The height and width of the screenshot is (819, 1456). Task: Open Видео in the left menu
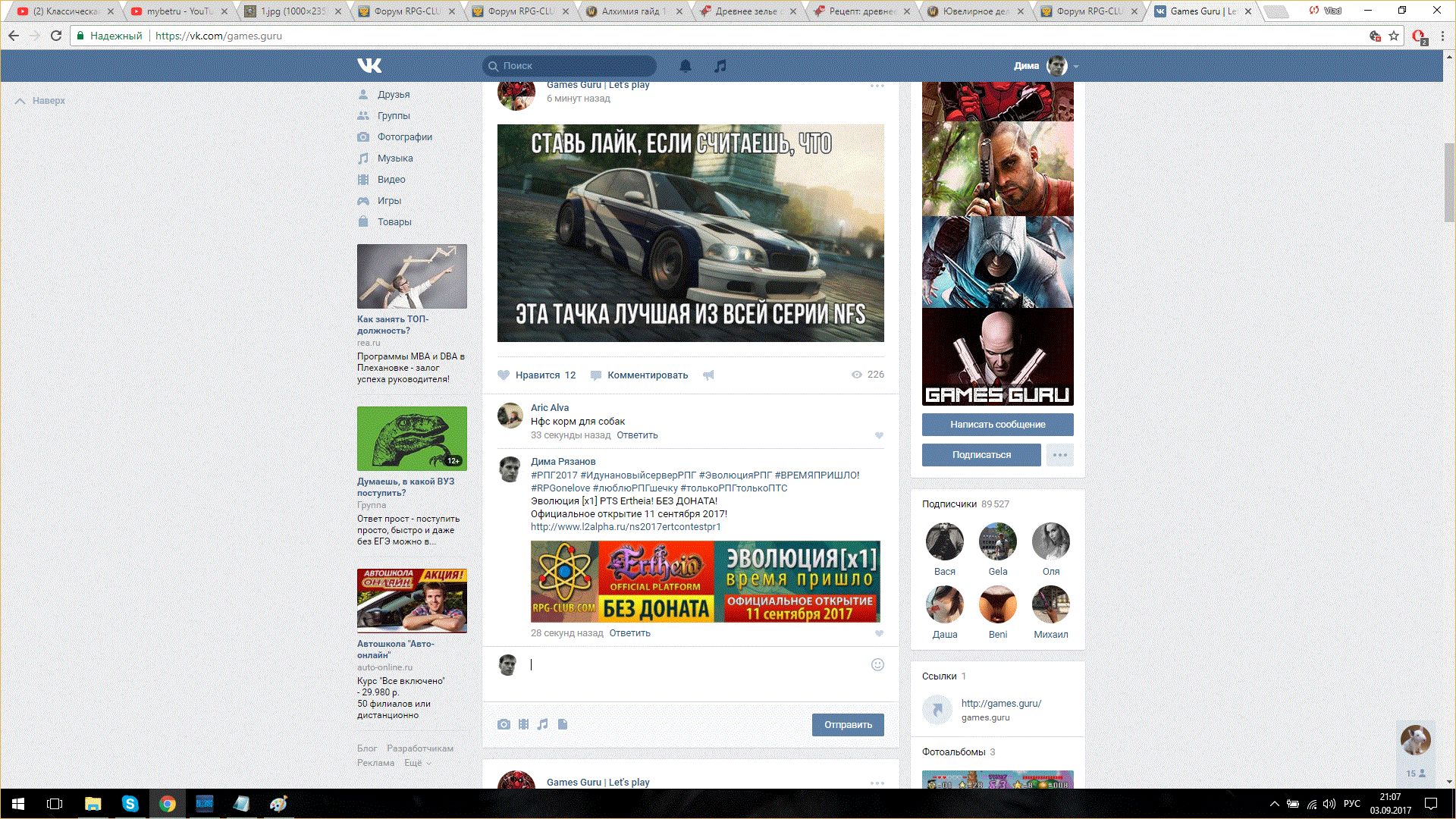[x=391, y=180]
